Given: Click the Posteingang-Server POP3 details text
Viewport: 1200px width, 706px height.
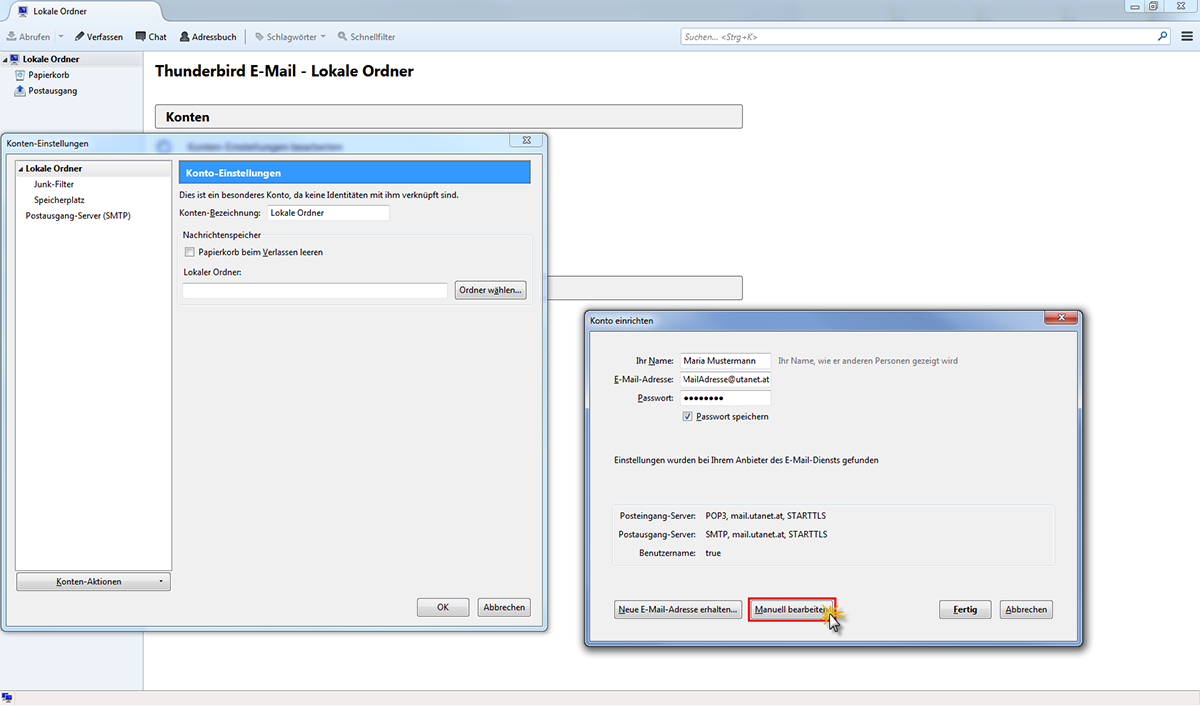Looking at the screenshot, I should click(x=766, y=516).
